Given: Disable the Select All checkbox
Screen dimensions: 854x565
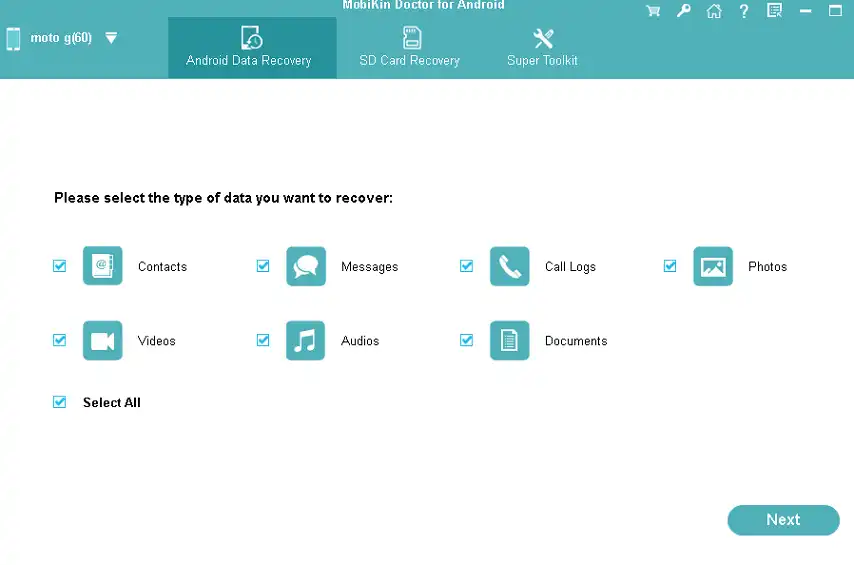Looking at the screenshot, I should (x=60, y=402).
